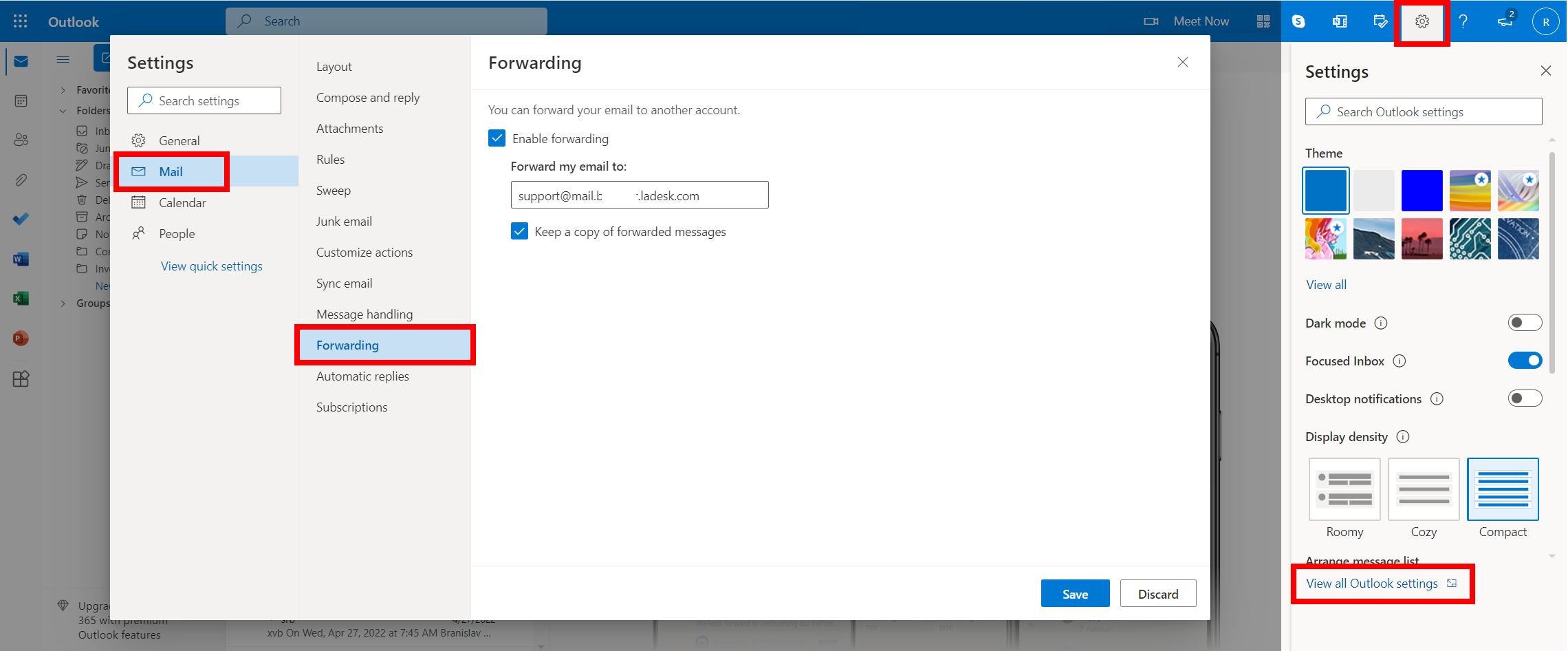Open Excel app in left sidebar
The image size is (1568, 651).
click(21, 299)
